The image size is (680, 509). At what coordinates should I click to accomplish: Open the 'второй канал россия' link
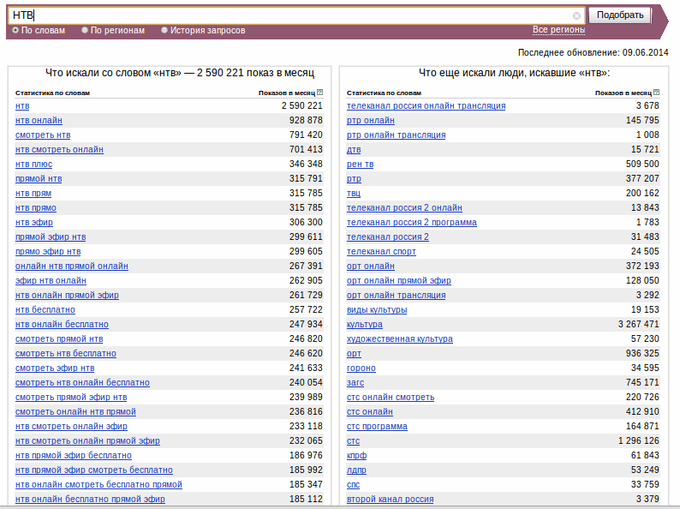(x=390, y=499)
